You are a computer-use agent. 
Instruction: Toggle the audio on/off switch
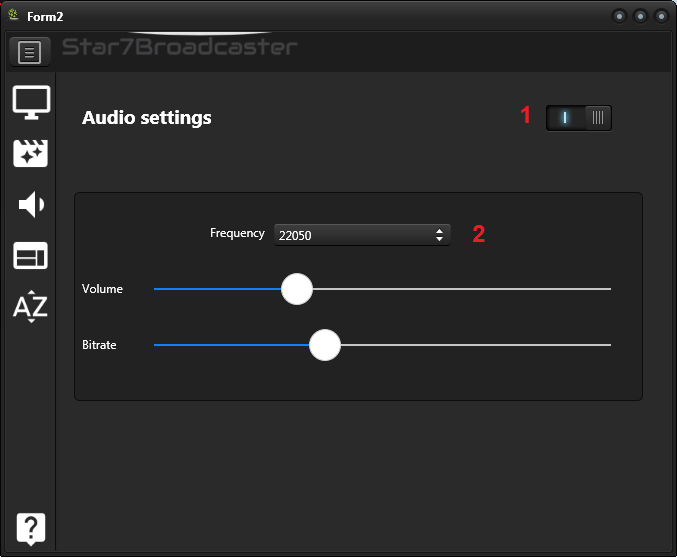(x=579, y=117)
